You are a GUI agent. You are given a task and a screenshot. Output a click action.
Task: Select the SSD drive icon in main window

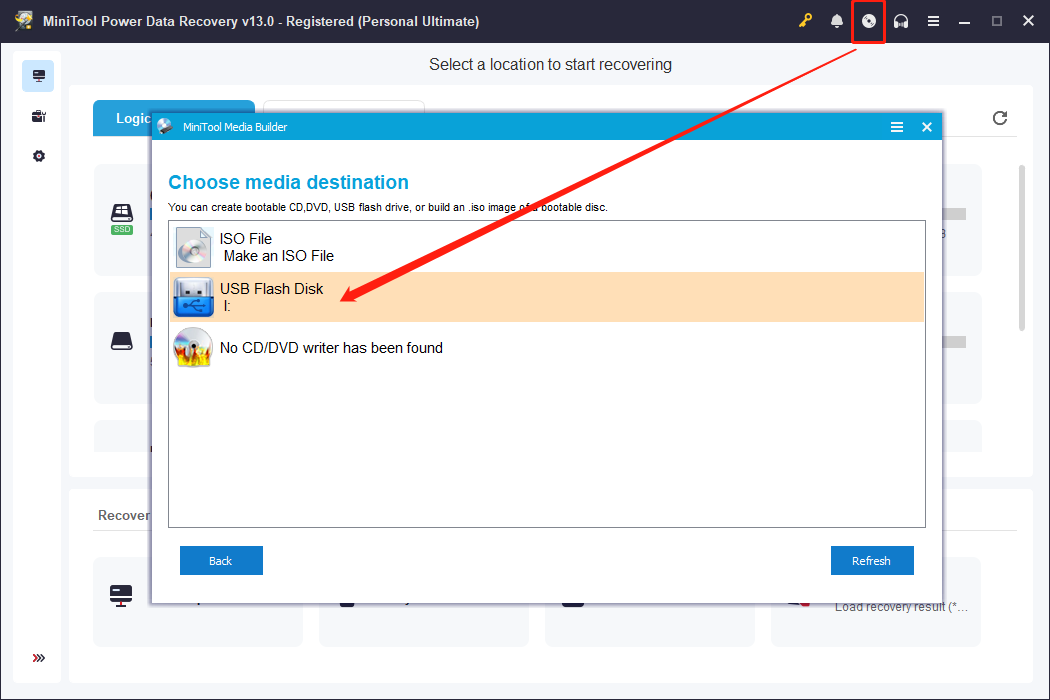pos(122,218)
